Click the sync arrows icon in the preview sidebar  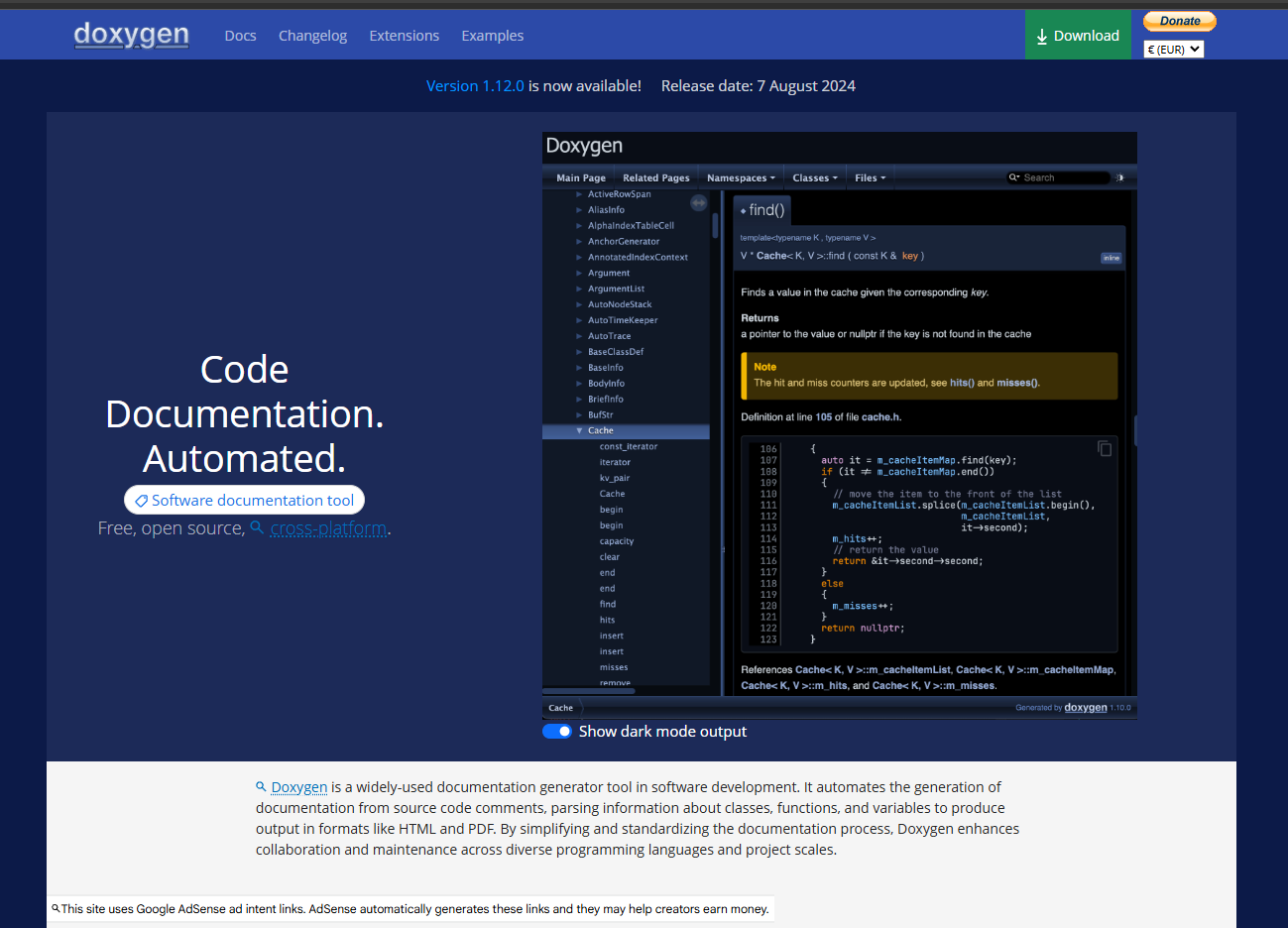699,203
